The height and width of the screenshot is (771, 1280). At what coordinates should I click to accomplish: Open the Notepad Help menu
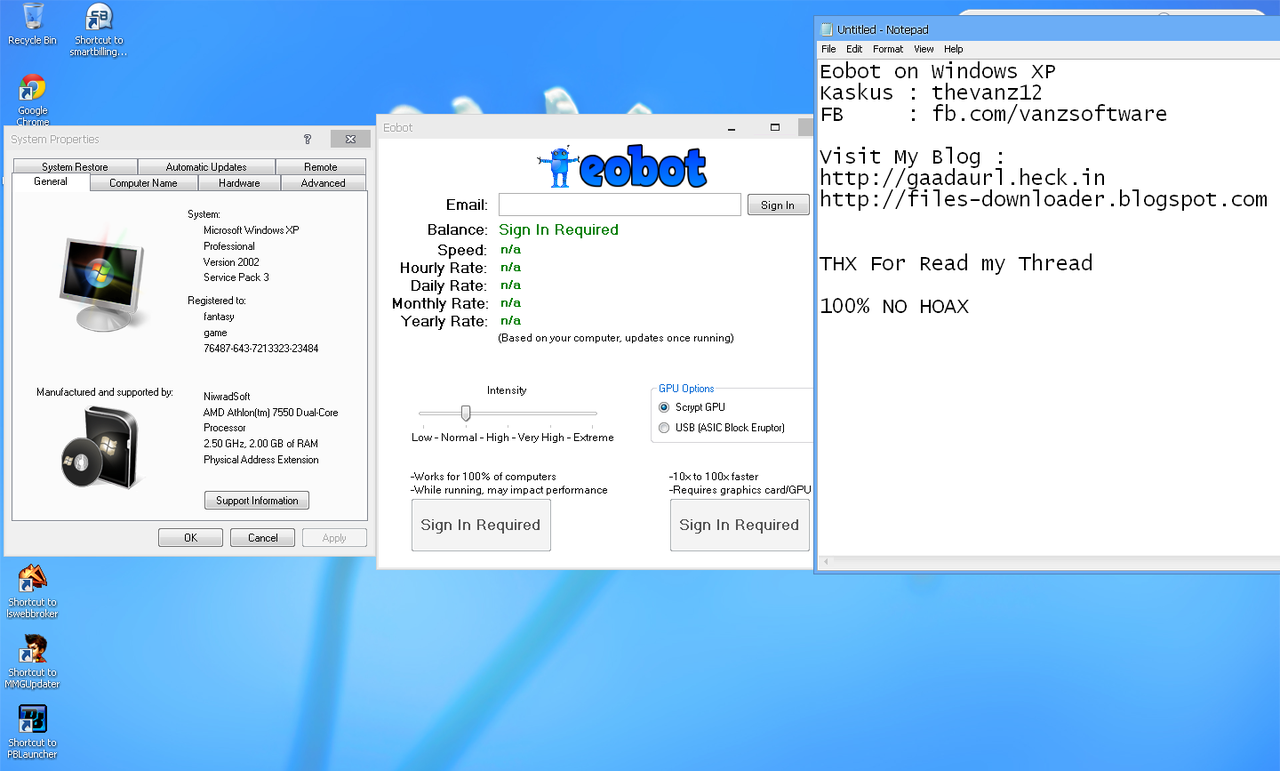click(x=953, y=49)
